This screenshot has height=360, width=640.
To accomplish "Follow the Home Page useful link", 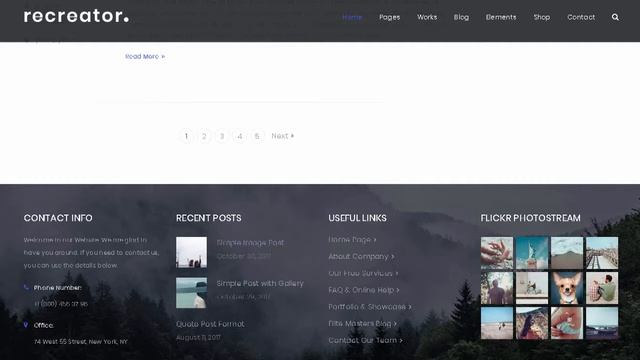I will coord(352,240).
